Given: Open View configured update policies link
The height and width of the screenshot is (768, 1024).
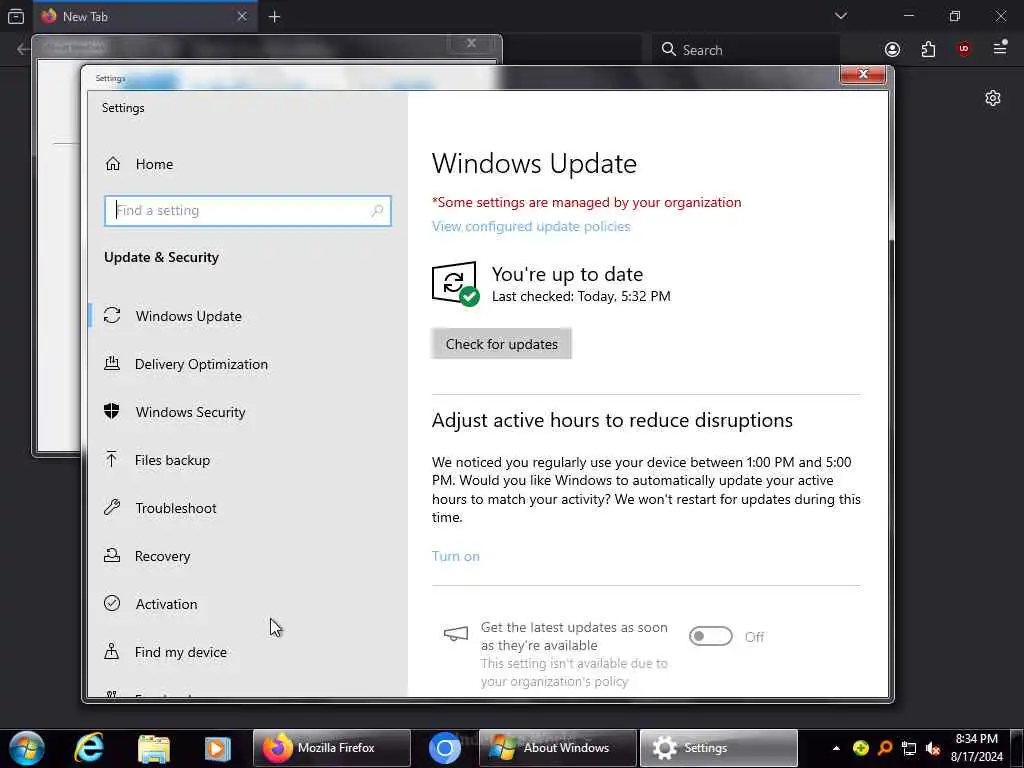Looking at the screenshot, I should [531, 226].
